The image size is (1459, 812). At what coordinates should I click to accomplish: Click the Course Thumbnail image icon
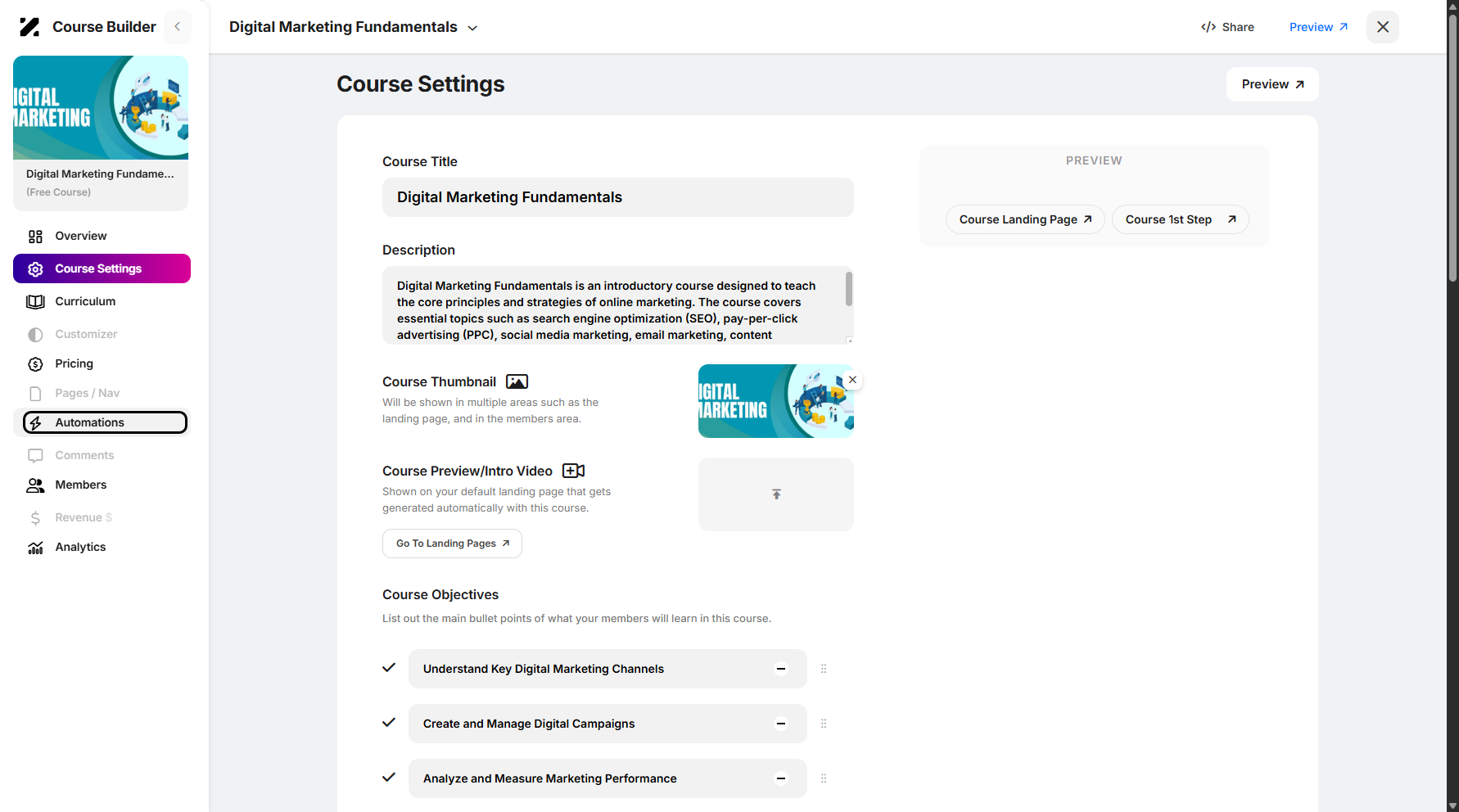517,381
